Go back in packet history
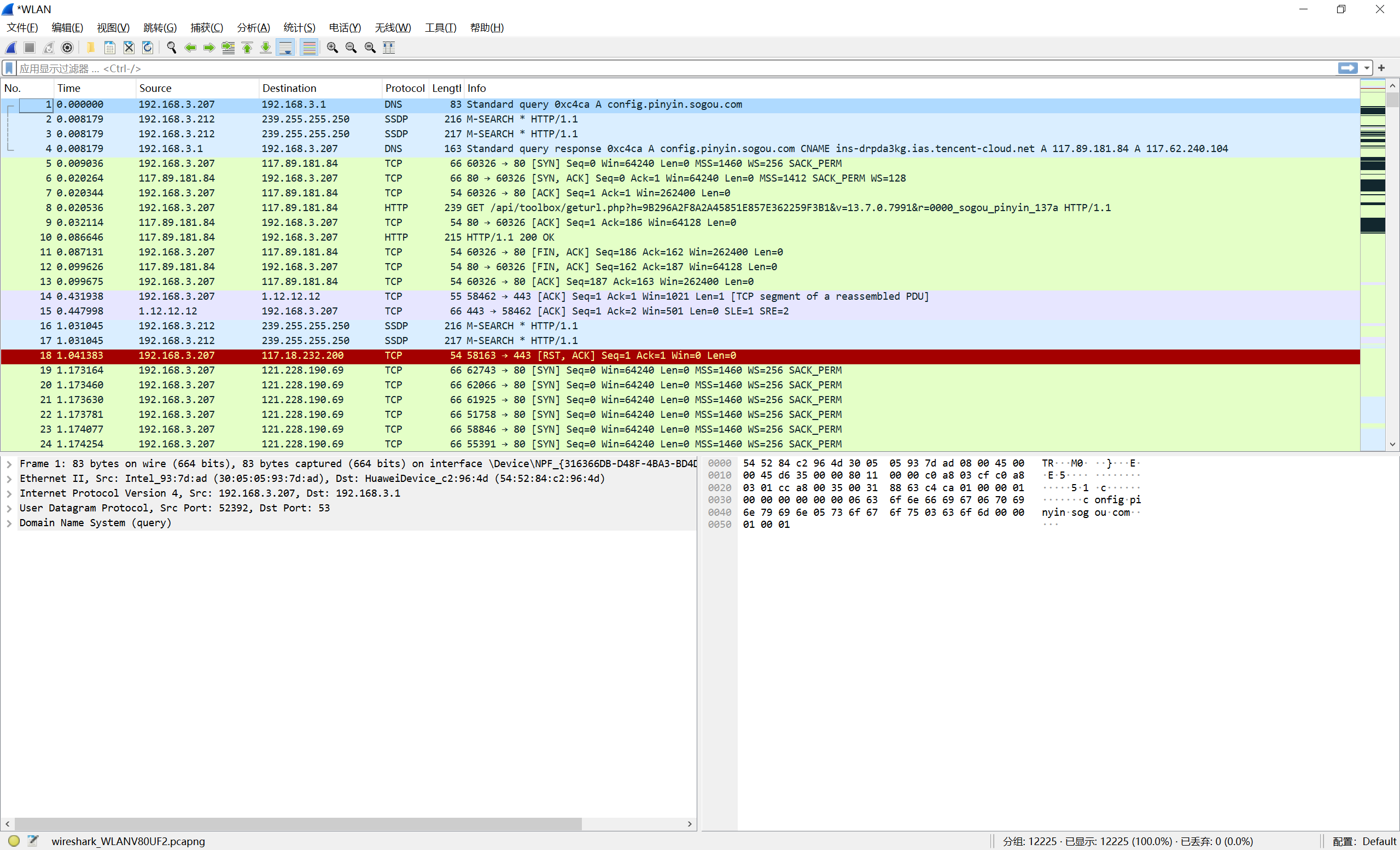1400x850 pixels. [x=190, y=48]
